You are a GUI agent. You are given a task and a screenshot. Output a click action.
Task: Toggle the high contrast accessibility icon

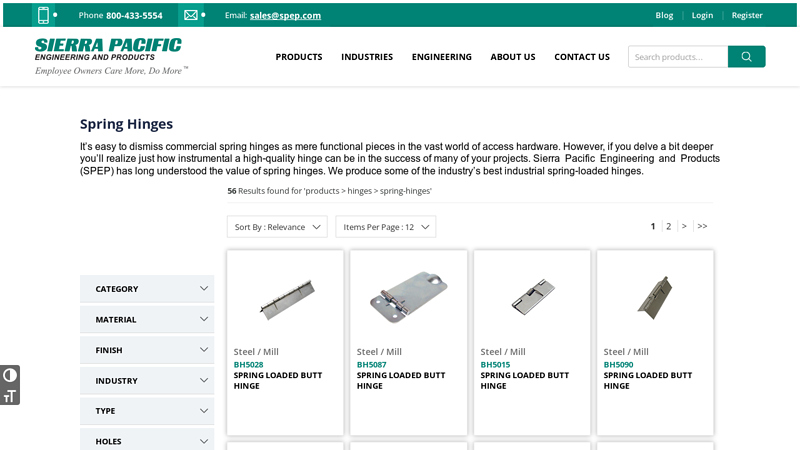[x=10, y=376]
